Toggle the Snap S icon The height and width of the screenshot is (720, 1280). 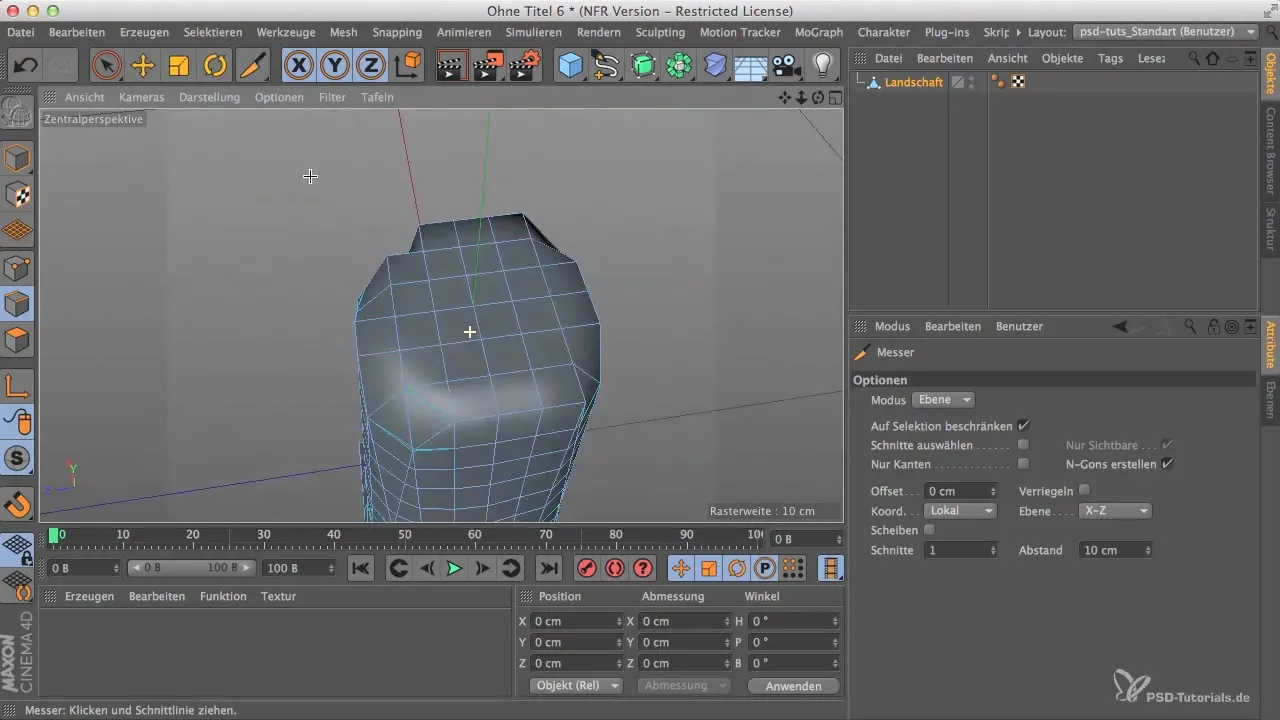tap(17, 459)
